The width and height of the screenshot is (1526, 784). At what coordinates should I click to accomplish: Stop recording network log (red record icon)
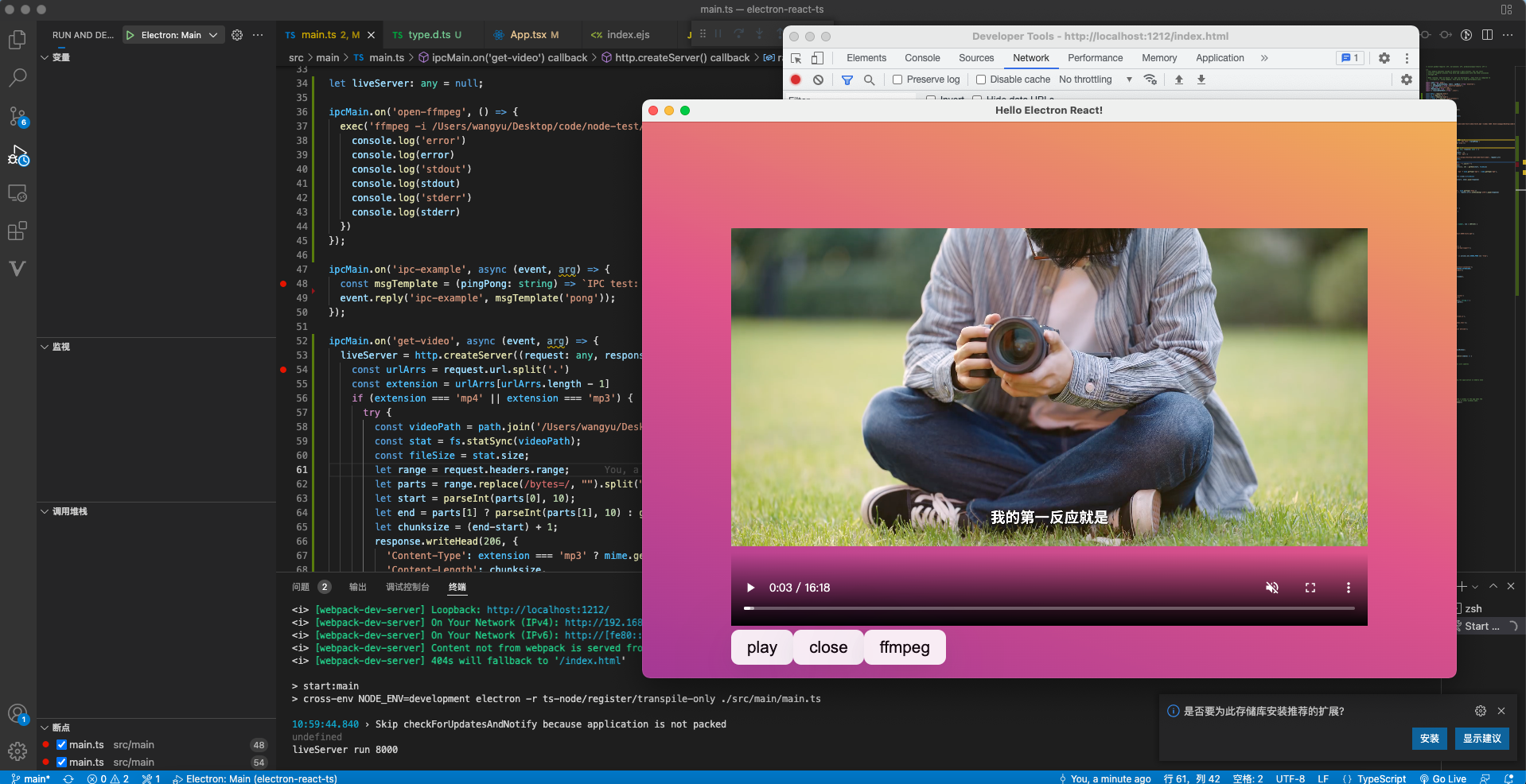click(x=795, y=80)
